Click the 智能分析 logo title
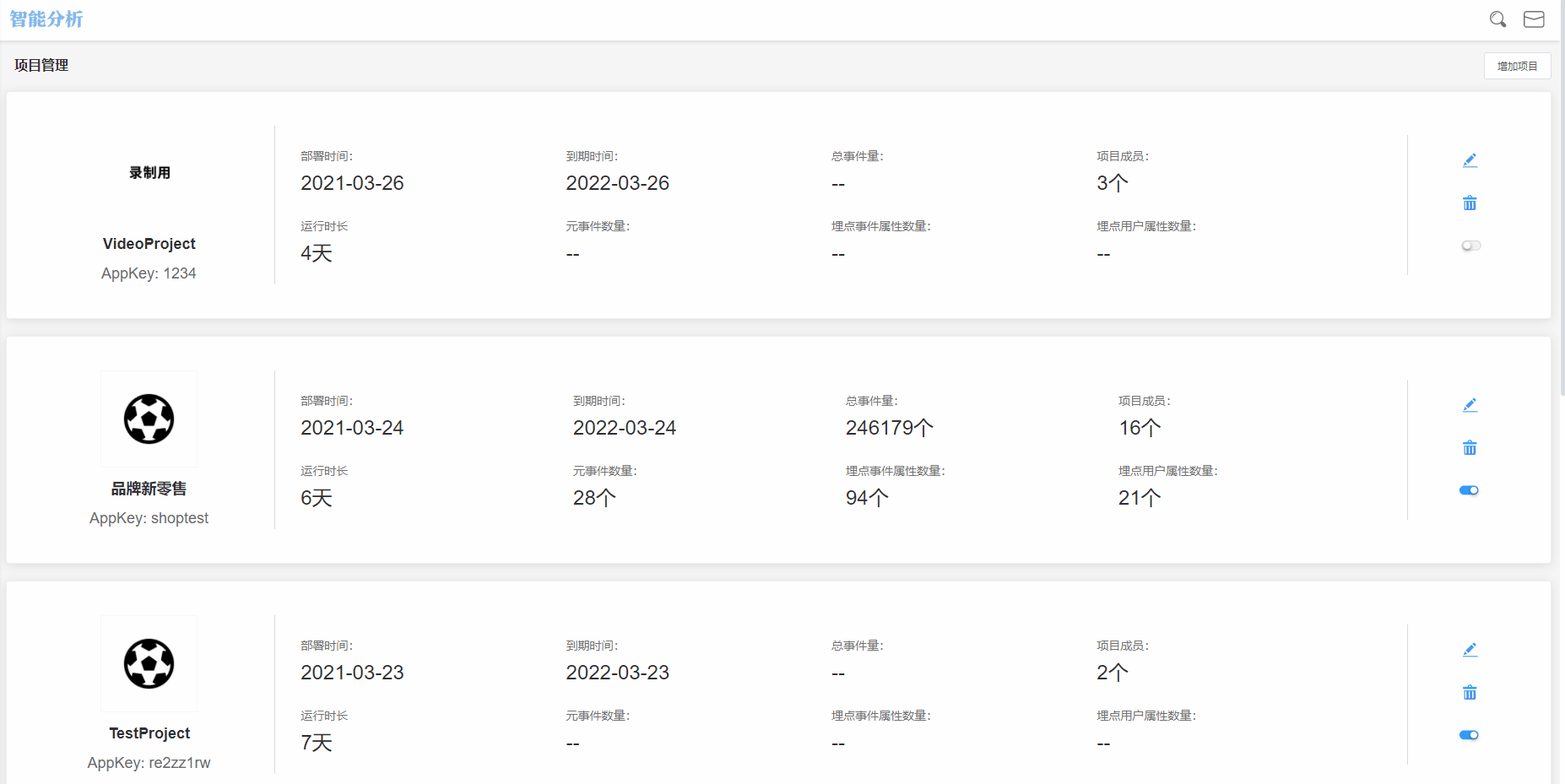Image resolution: width=1565 pixels, height=784 pixels. pos(46,19)
